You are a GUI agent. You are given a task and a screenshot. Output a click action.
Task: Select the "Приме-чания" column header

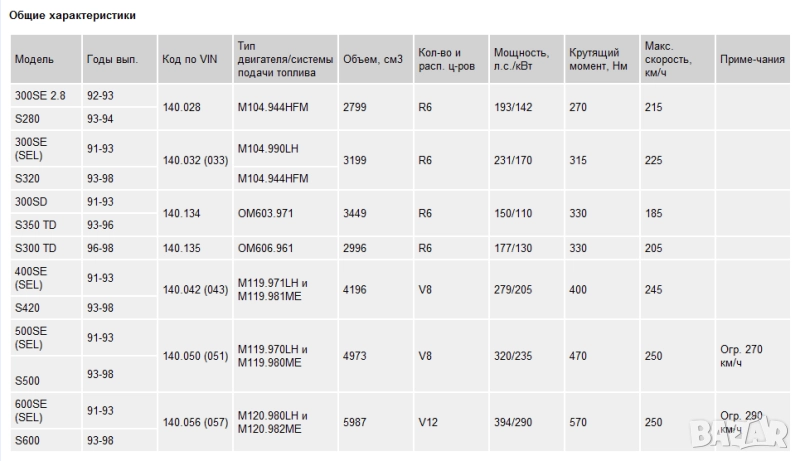point(752,60)
